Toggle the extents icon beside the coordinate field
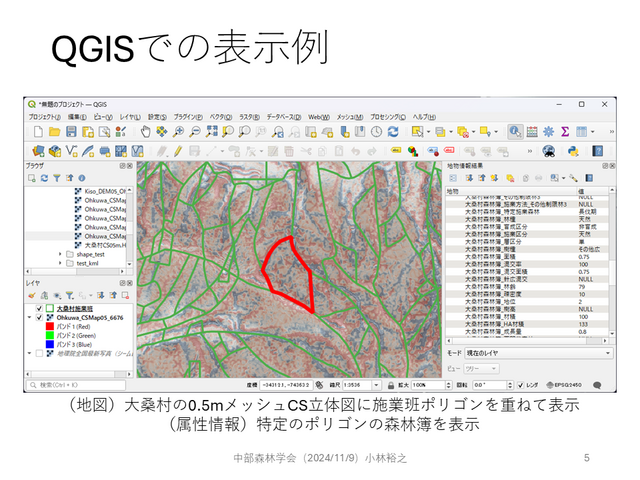 pos(320,385)
